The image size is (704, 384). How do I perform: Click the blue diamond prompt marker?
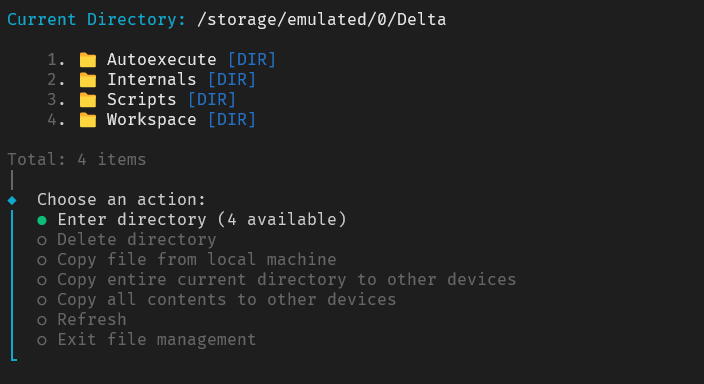[x=12, y=200]
